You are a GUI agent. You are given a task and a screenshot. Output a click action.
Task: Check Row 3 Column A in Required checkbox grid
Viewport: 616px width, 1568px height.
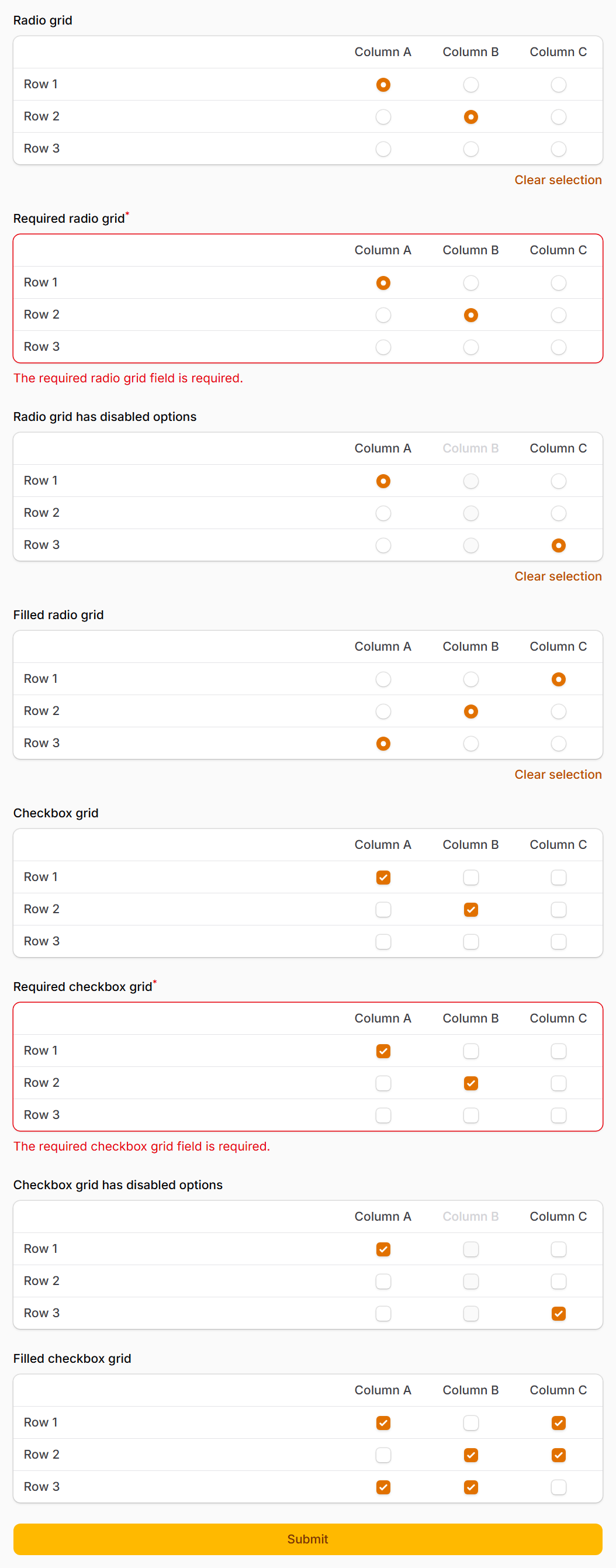point(383,1115)
